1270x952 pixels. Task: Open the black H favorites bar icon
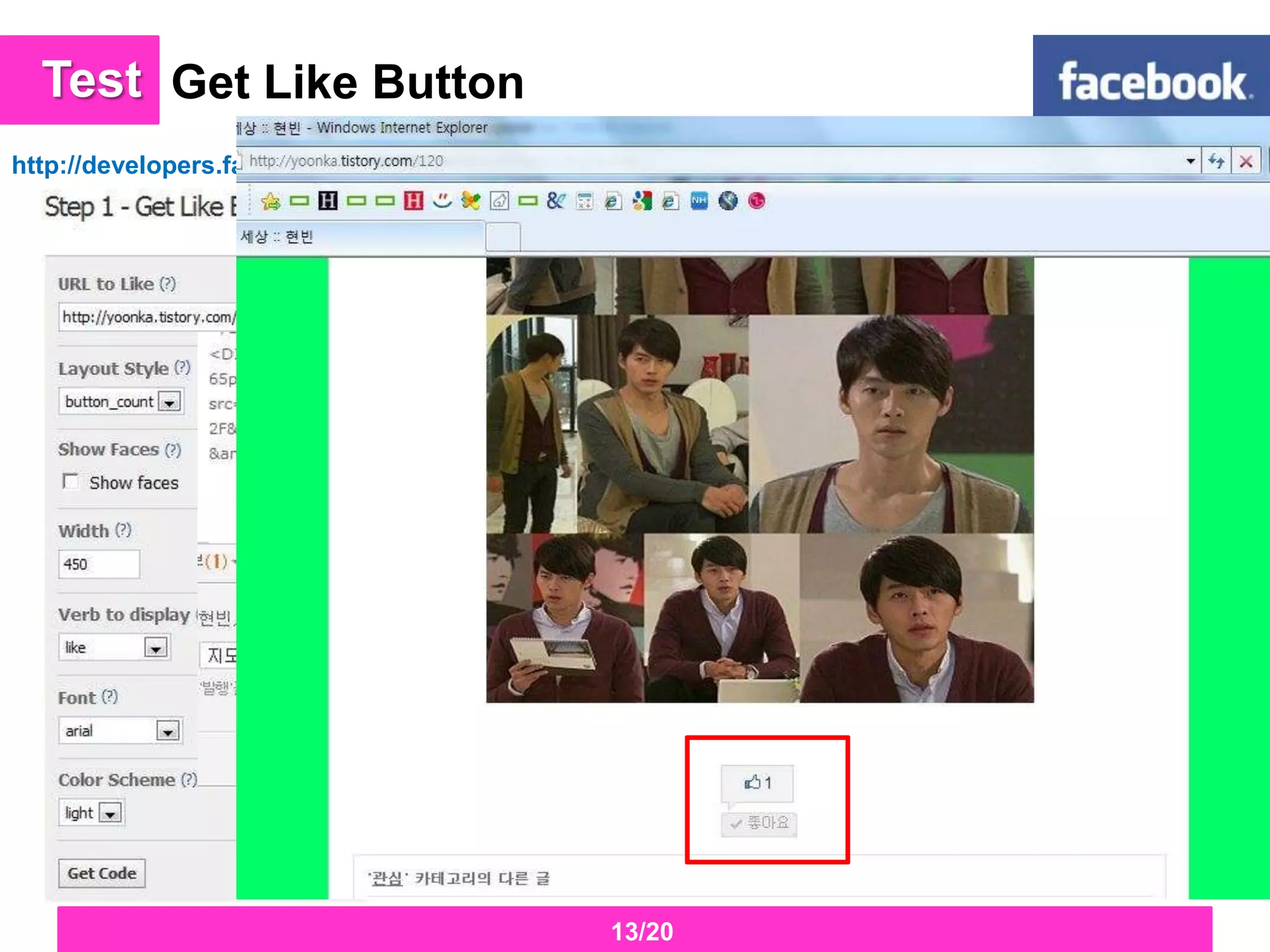pos(327,201)
